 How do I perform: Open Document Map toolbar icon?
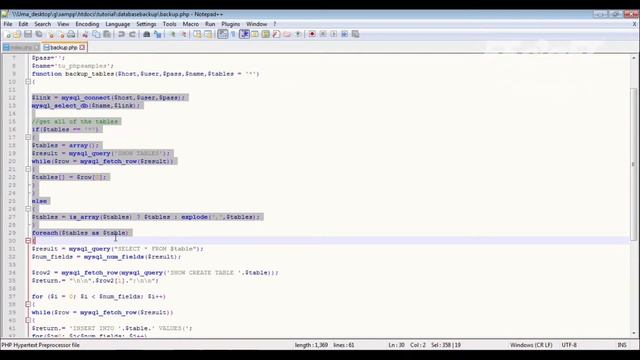(x=265, y=34)
